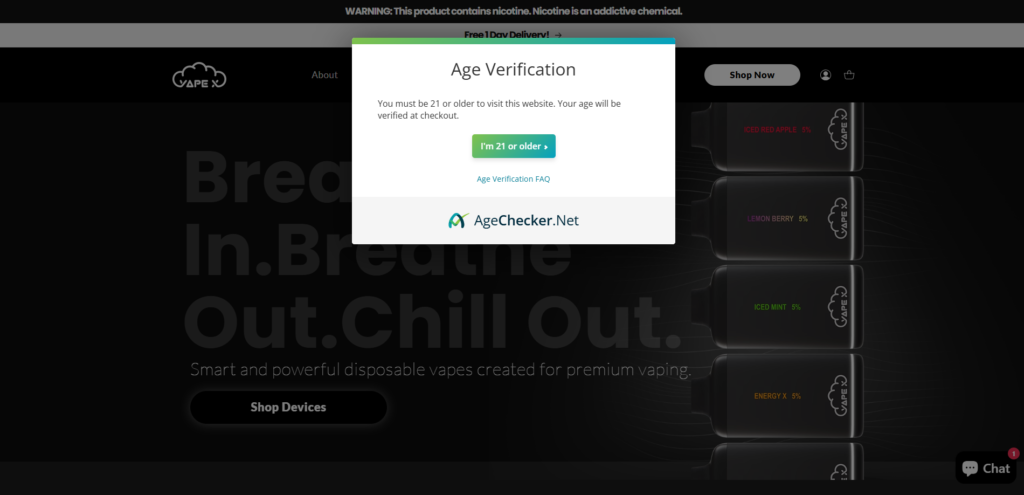Click the nicotine warning banner text
This screenshot has width=1024, height=495.
coord(513,11)
